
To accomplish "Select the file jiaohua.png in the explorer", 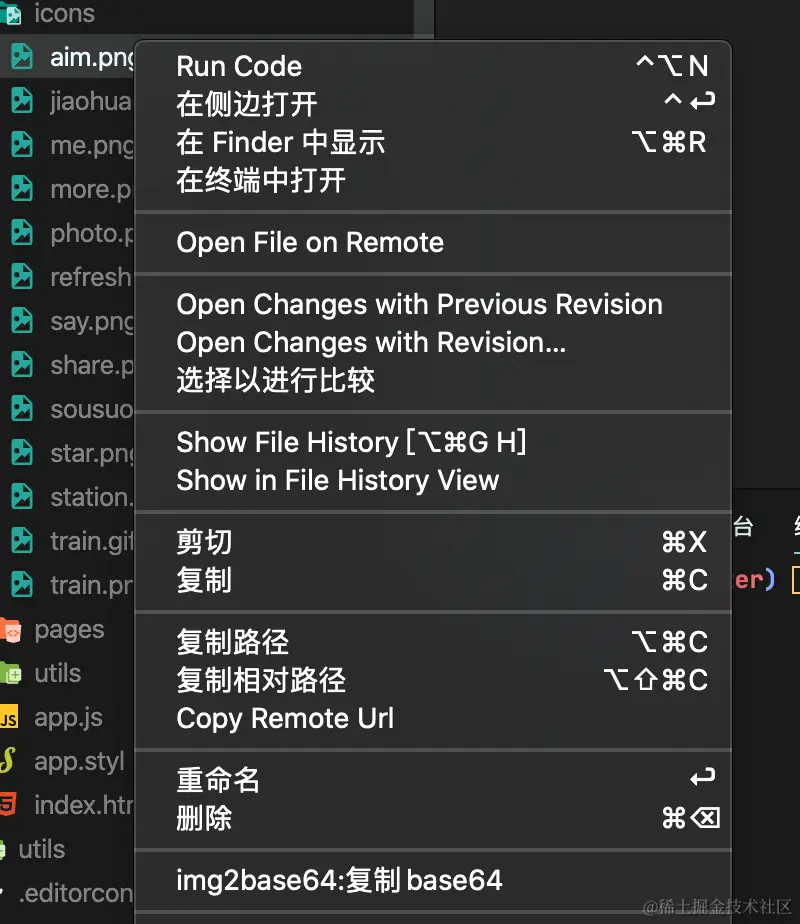I will [90, 101].
